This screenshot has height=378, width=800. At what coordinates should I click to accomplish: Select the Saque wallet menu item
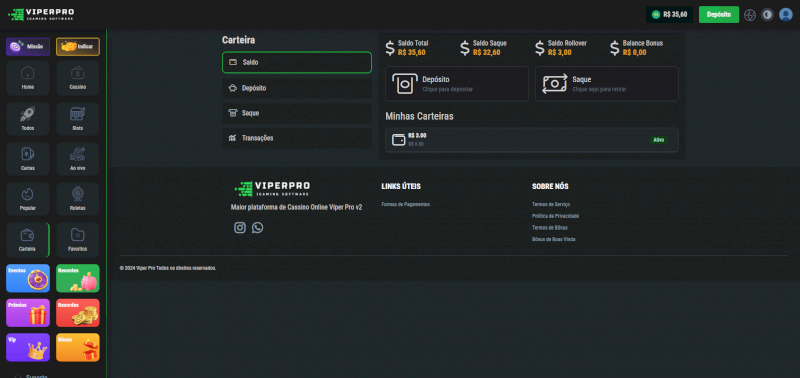point(297,113)
